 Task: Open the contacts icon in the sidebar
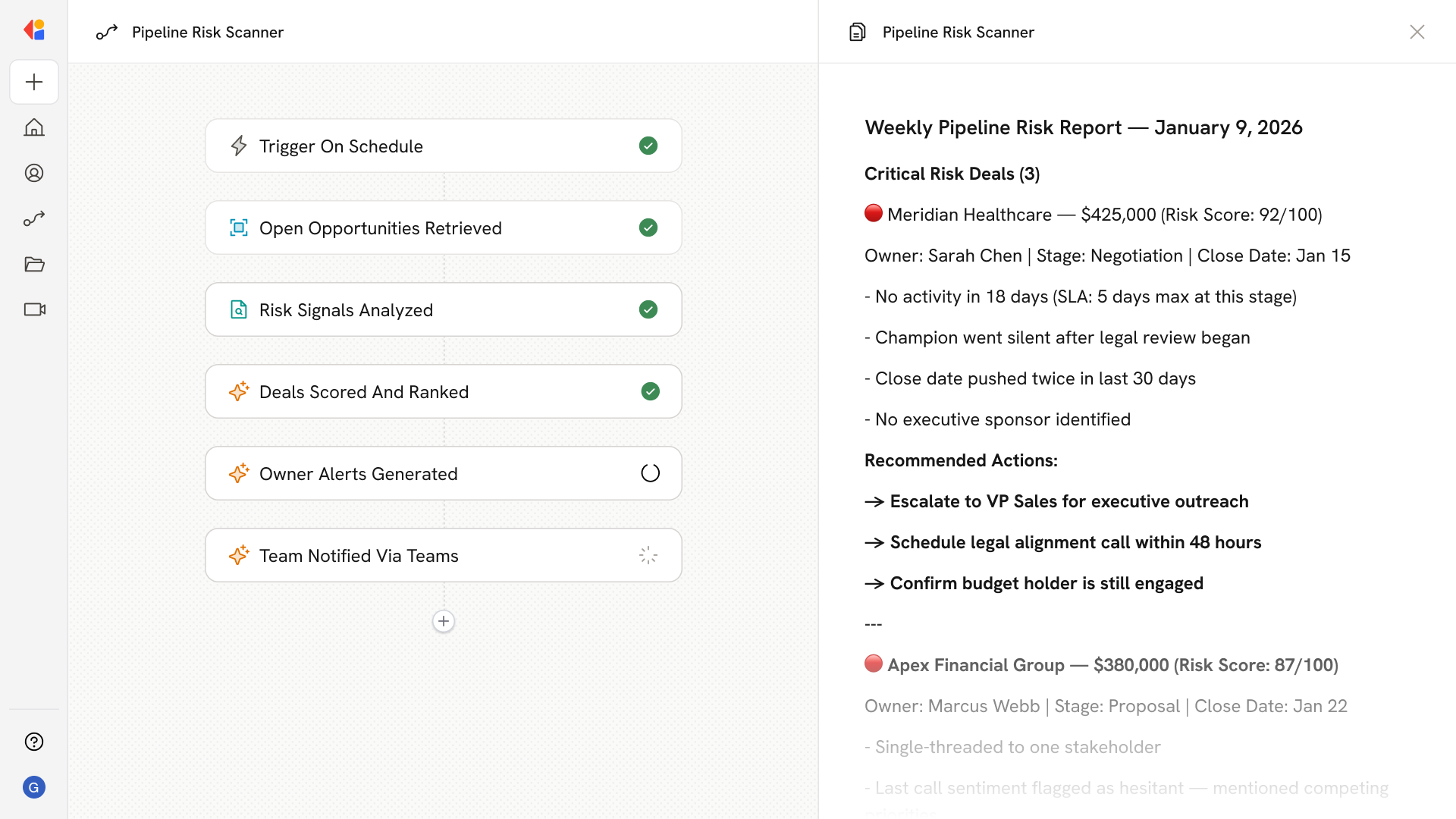[34, 173]
